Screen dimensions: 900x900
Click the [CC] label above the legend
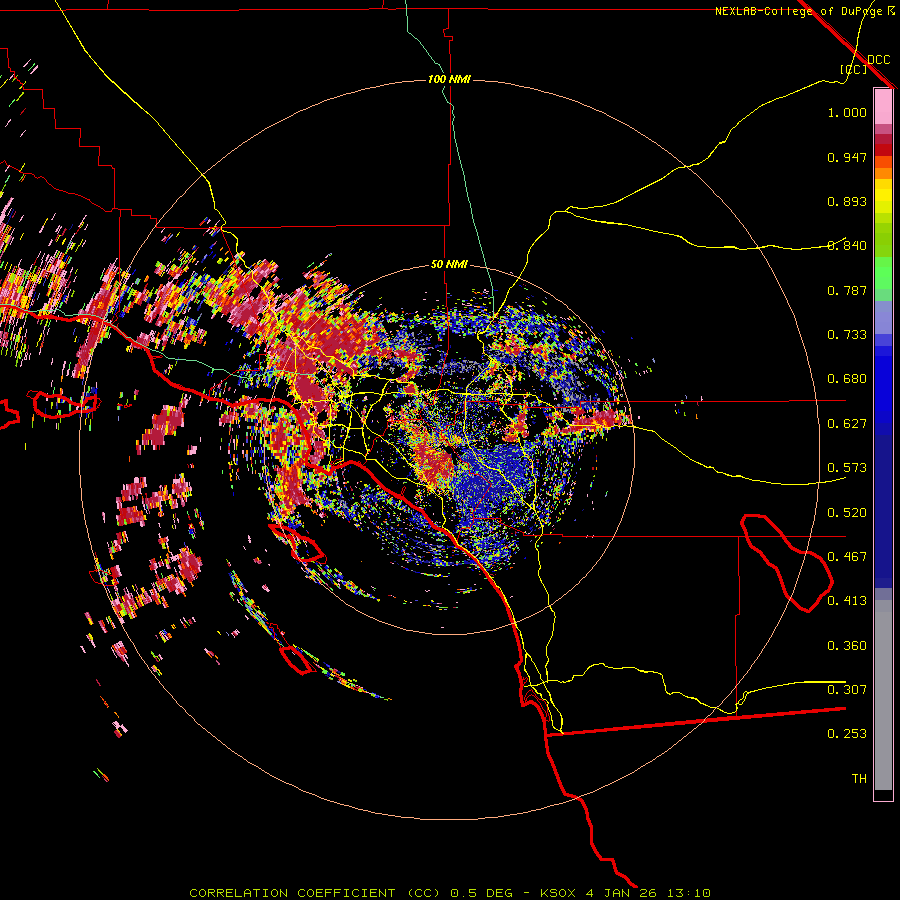click(x=854, y=69)
